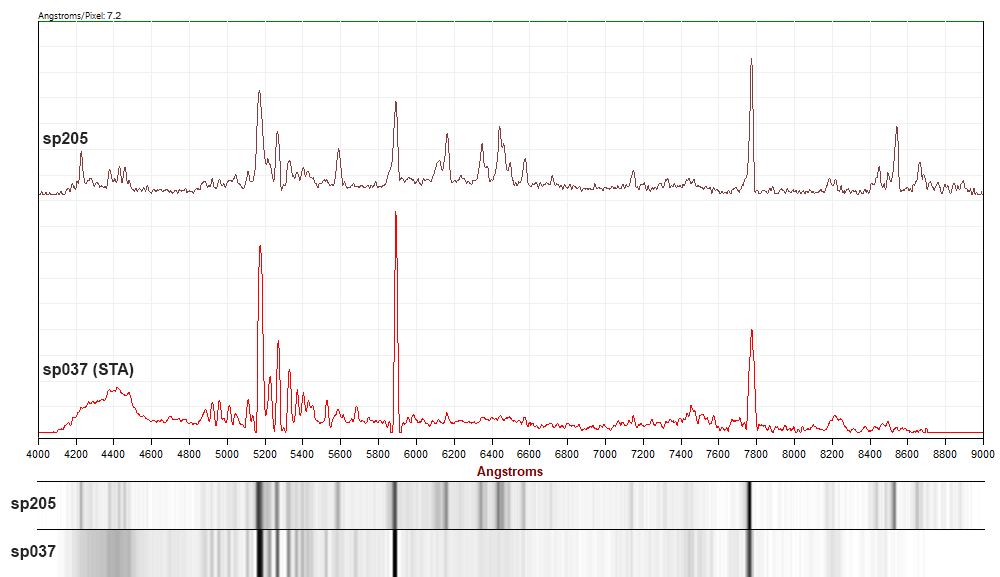Click the Angstroms axis title

tap(510, 471)
